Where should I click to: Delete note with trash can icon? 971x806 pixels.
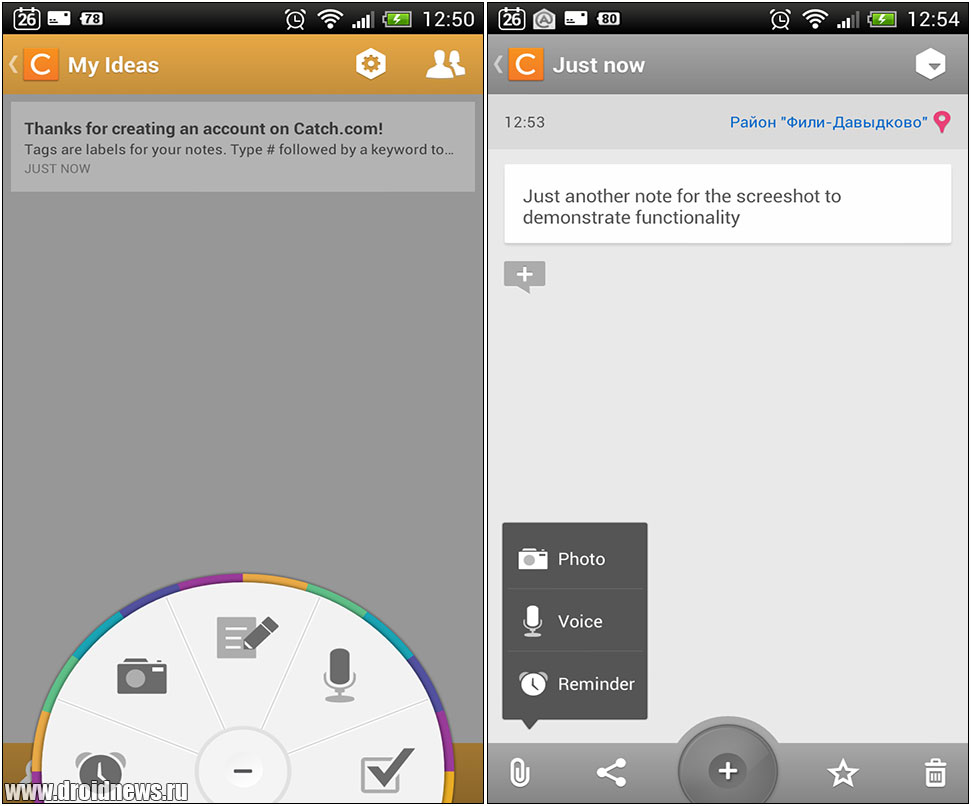click(x=935, y=772)
